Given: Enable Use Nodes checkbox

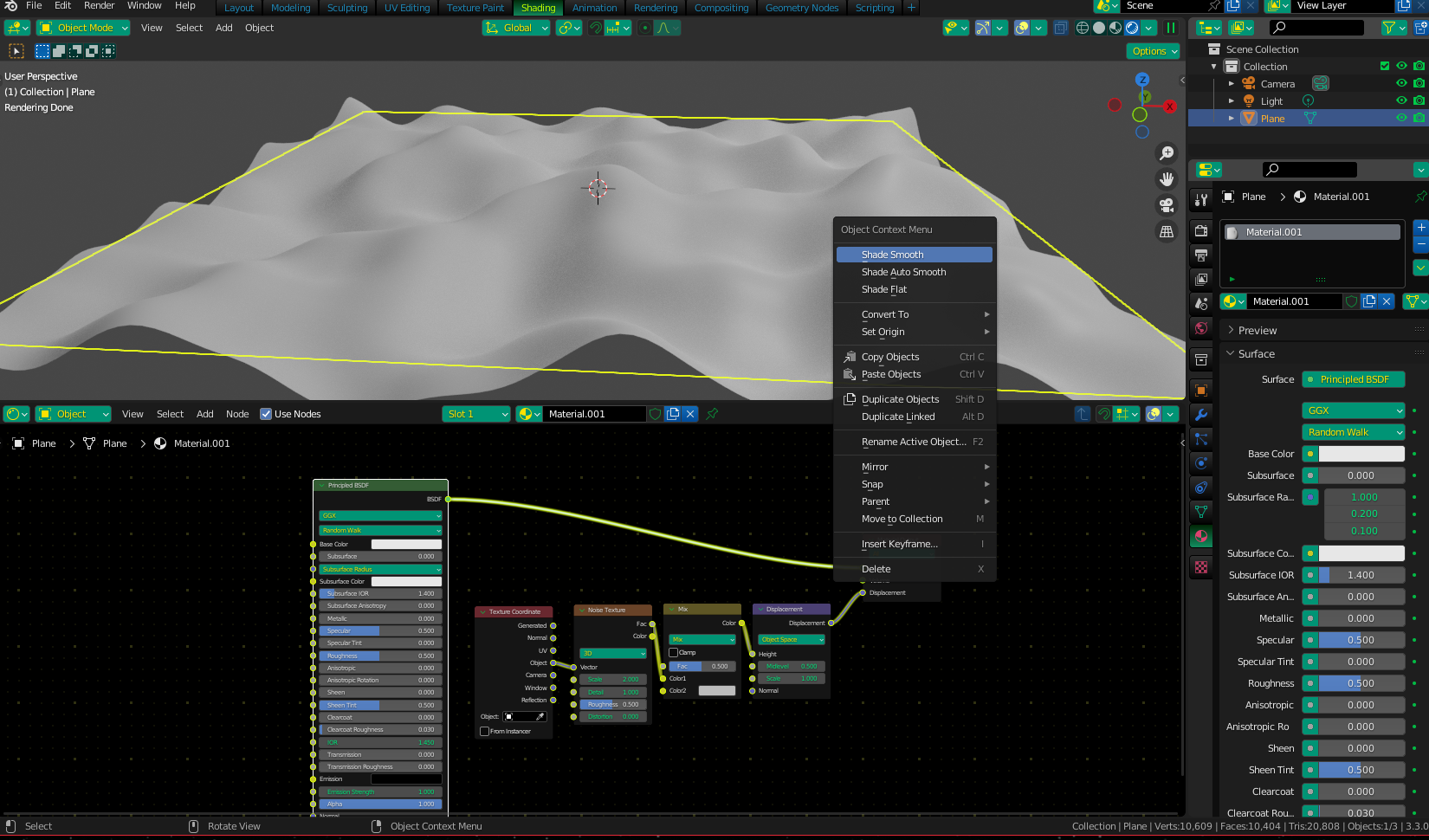Looking at the screenshot, I should point(266,414).
